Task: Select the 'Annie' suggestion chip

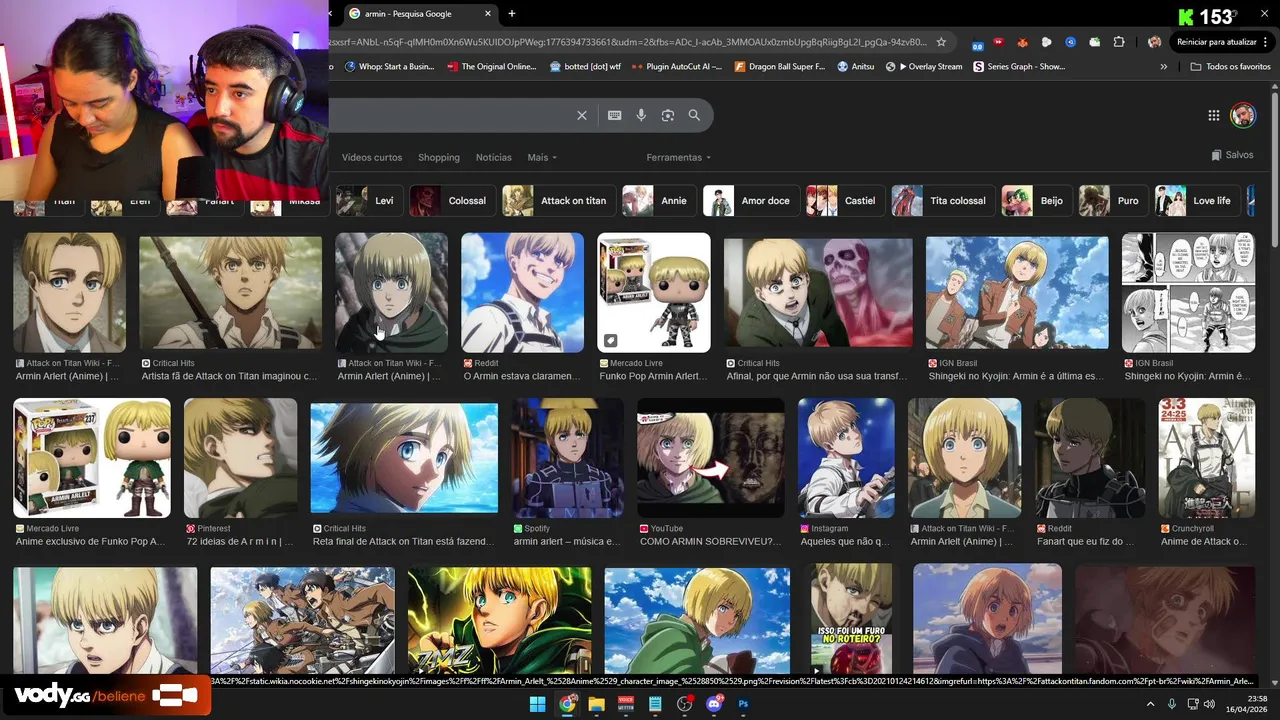Action: point(659,201)
